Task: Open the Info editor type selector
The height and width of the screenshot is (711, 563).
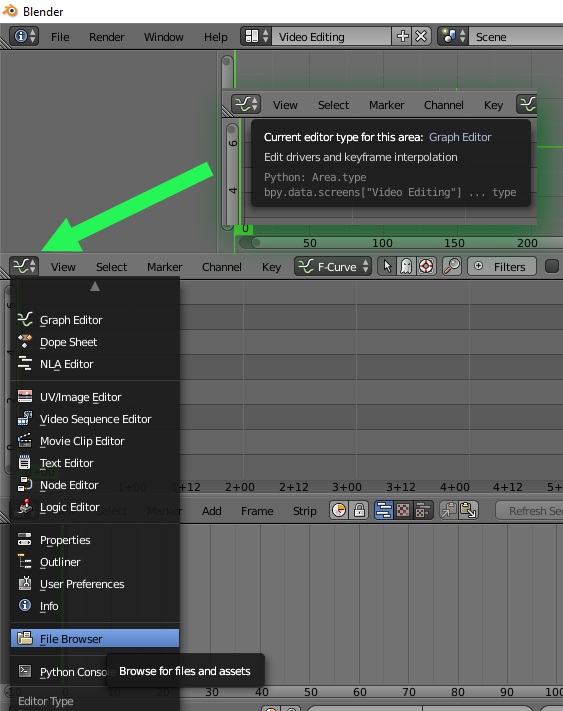Action: tap(24, 36)
